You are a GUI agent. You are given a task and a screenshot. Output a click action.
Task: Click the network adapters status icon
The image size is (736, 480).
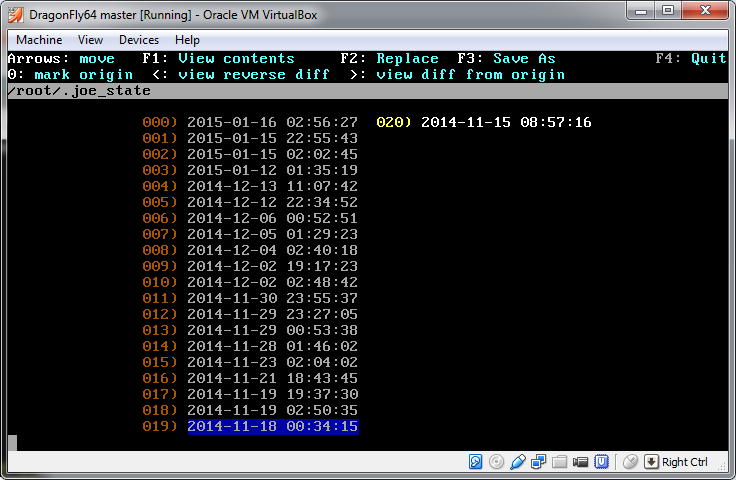click(x=539, y=462)
